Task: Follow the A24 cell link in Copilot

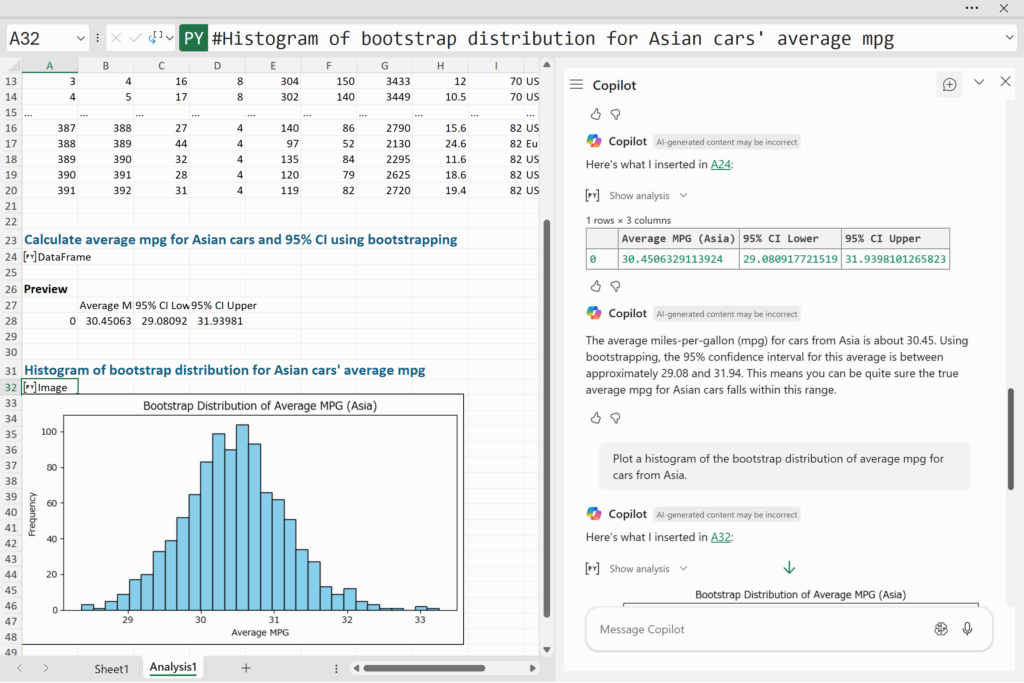Action: tap(720, 165)
